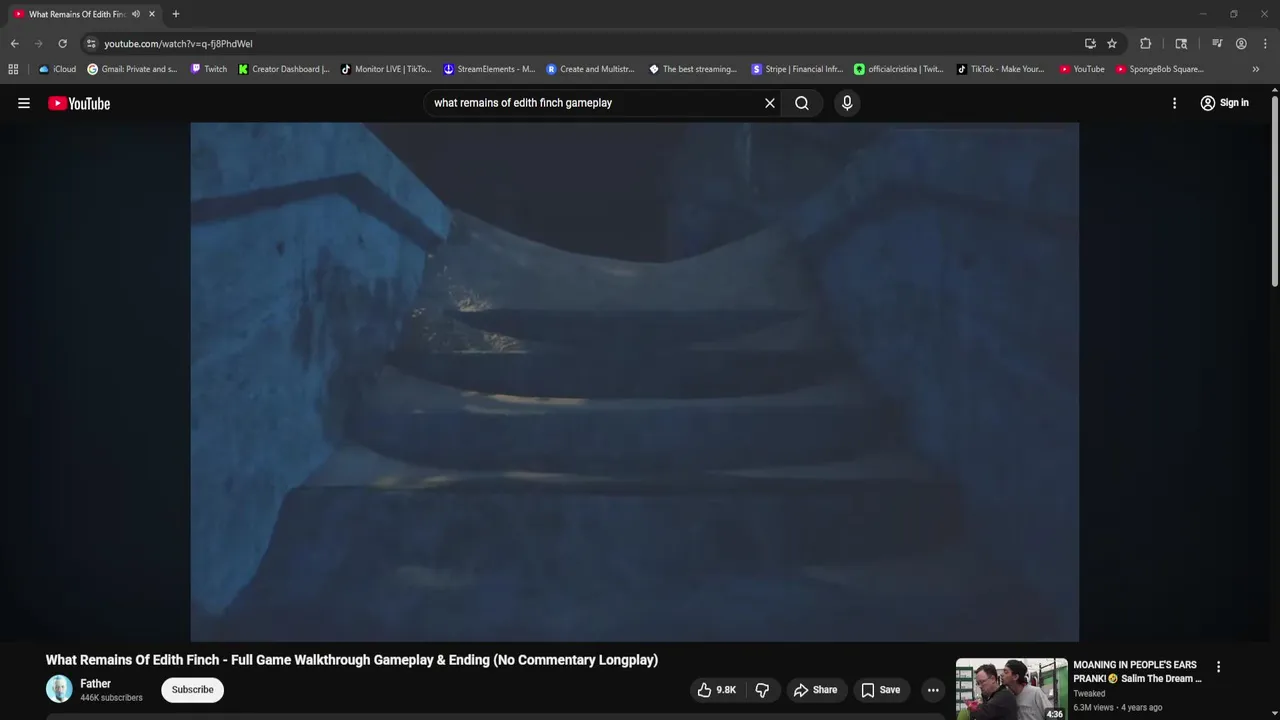
Task: Run search with the magnifier button
Action: (802, 103)
